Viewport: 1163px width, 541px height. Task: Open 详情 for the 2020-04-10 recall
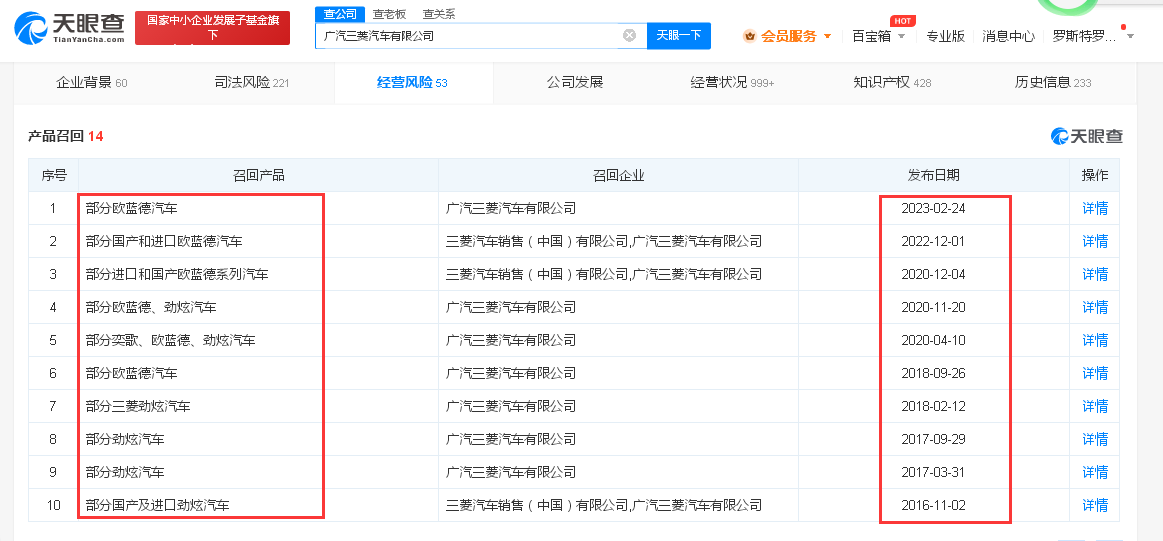tap(1095, 341)
